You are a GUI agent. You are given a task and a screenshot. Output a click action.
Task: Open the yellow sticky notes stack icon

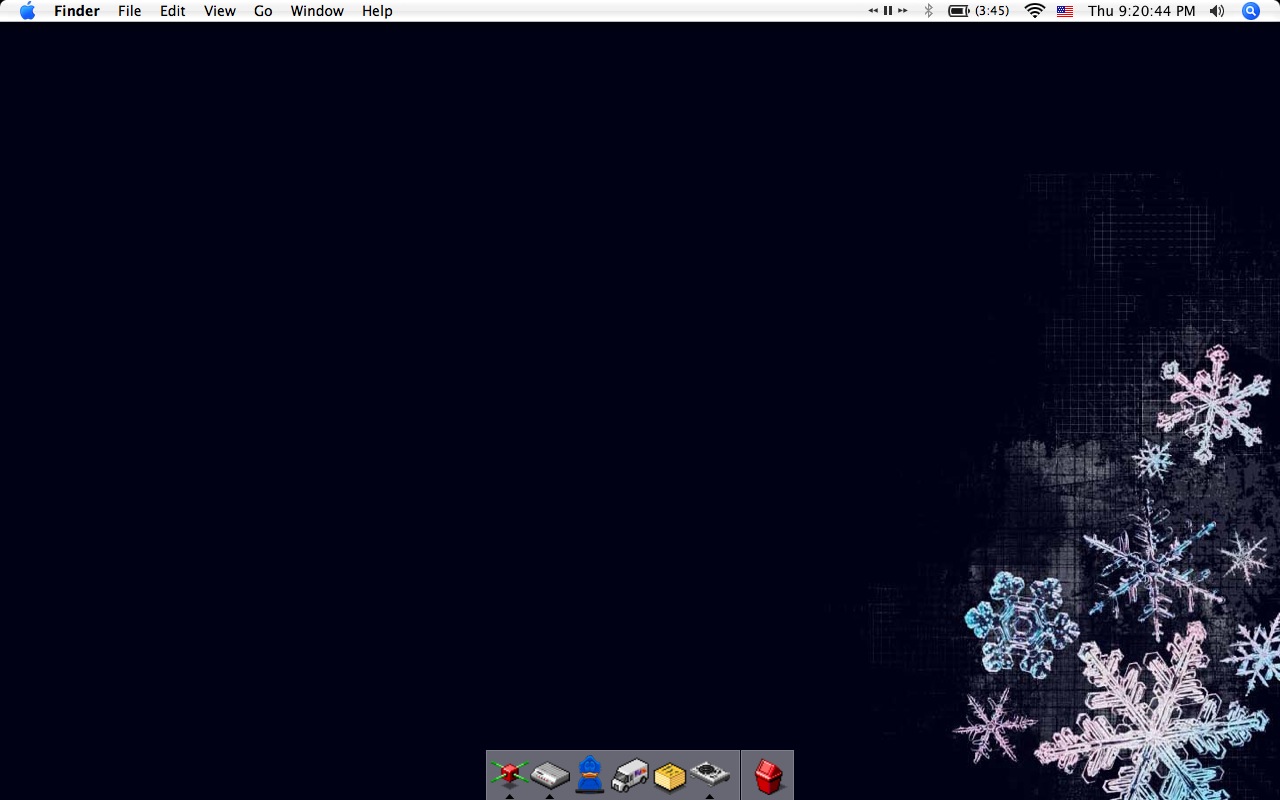670,776
